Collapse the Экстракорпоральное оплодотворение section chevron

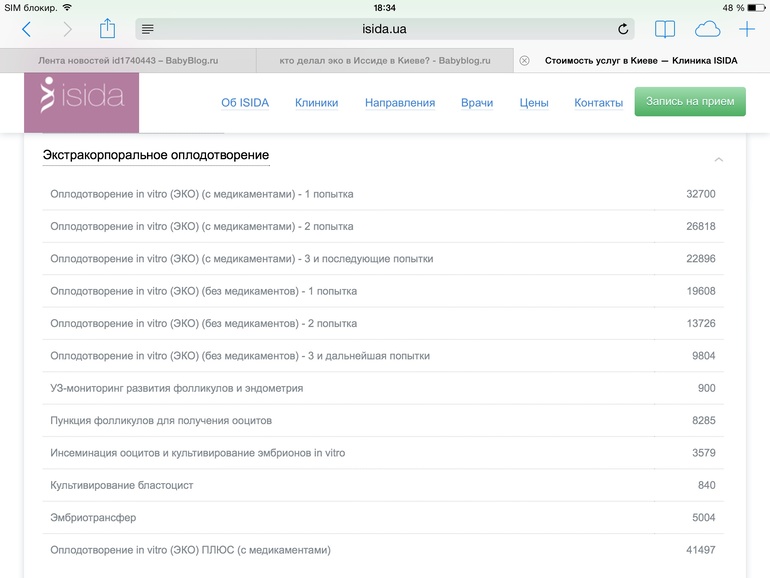click(x=718, y=159)
